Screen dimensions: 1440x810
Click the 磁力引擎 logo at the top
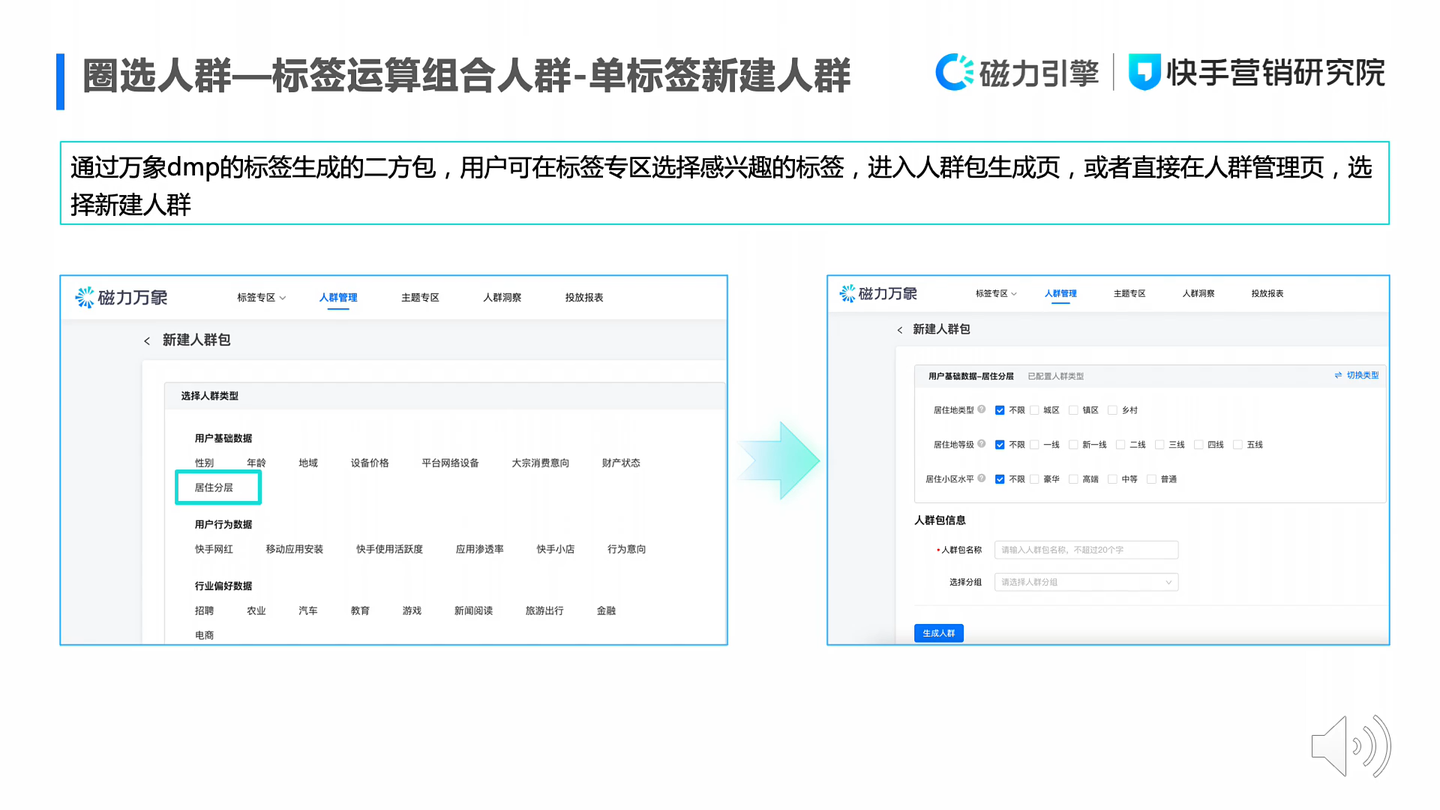1017,72
